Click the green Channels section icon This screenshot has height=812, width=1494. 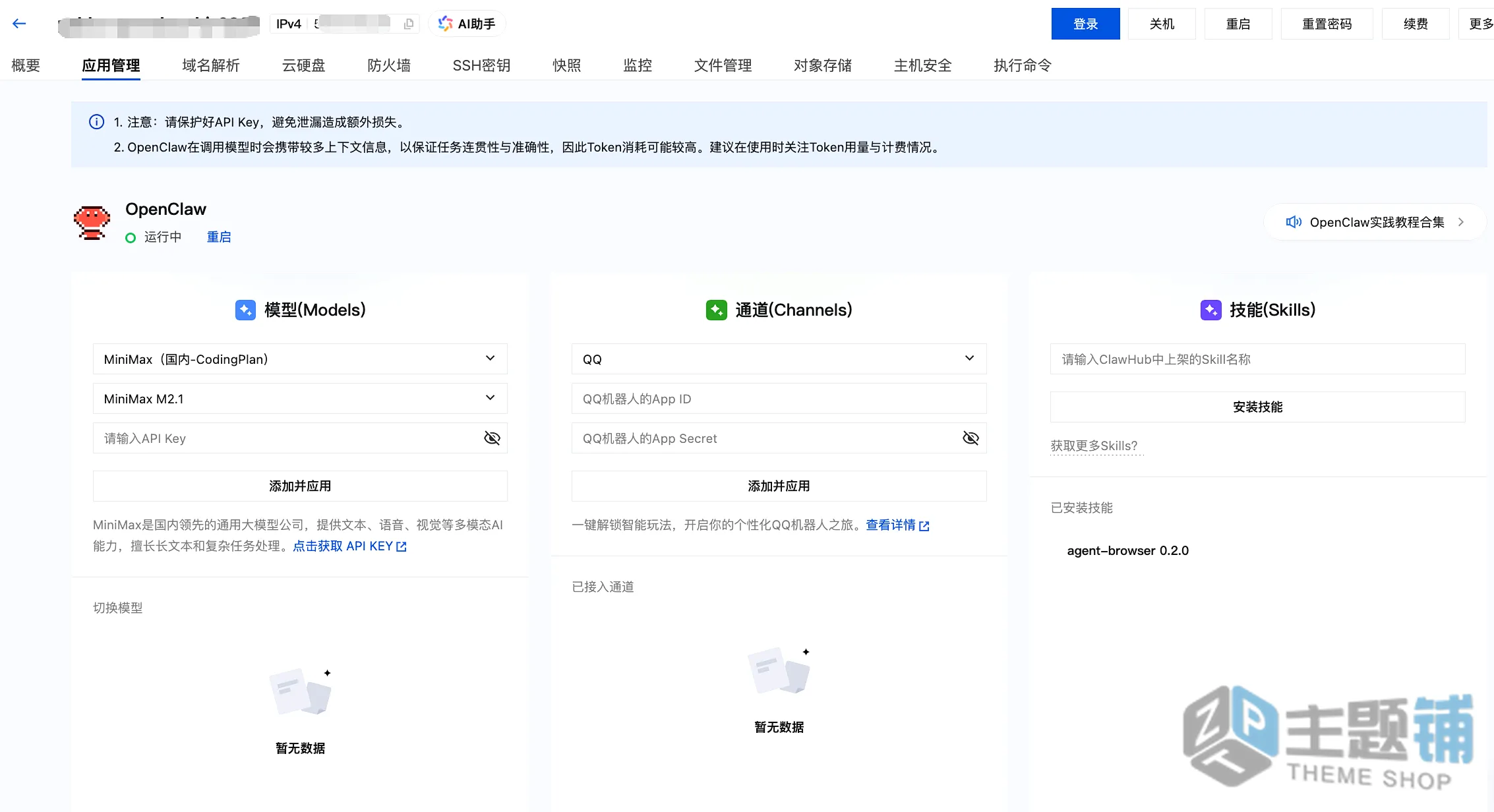tap(716, 310)
